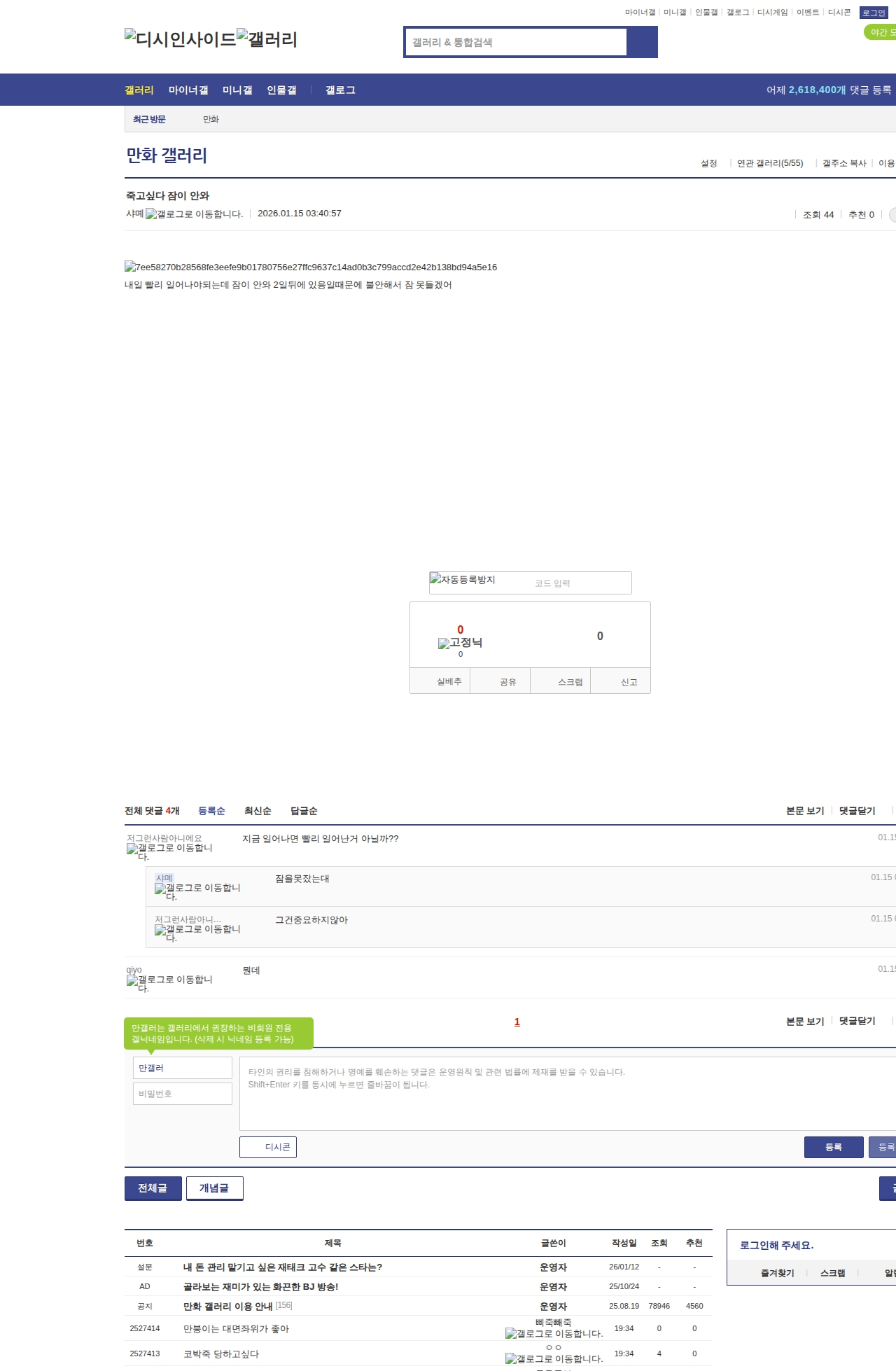Open the post titled 만붕이는 대면좌위가 좋아
This screenshot has height=1371, width=896.
[236, 1329]
